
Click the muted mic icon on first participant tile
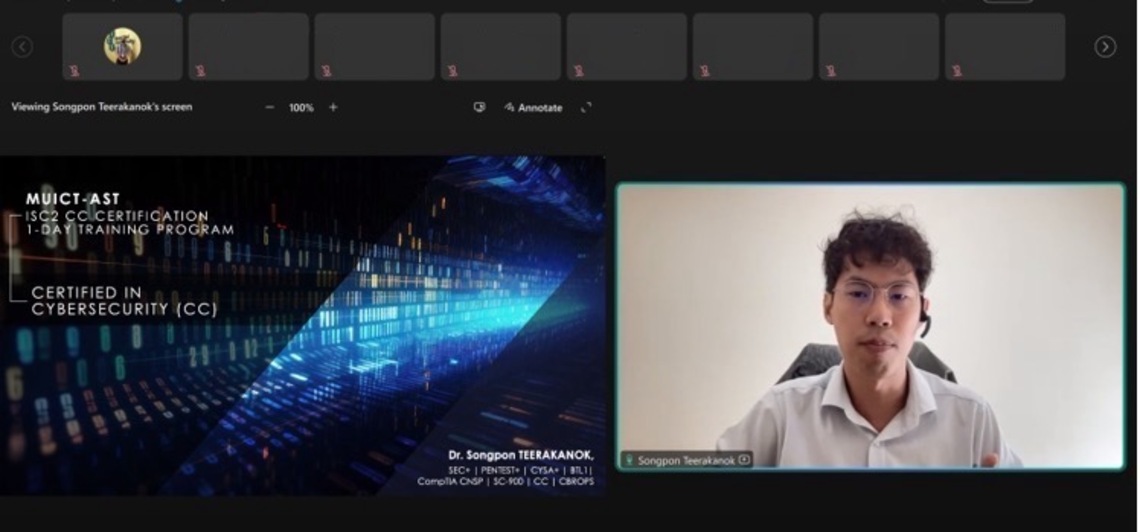pos(75,70)
